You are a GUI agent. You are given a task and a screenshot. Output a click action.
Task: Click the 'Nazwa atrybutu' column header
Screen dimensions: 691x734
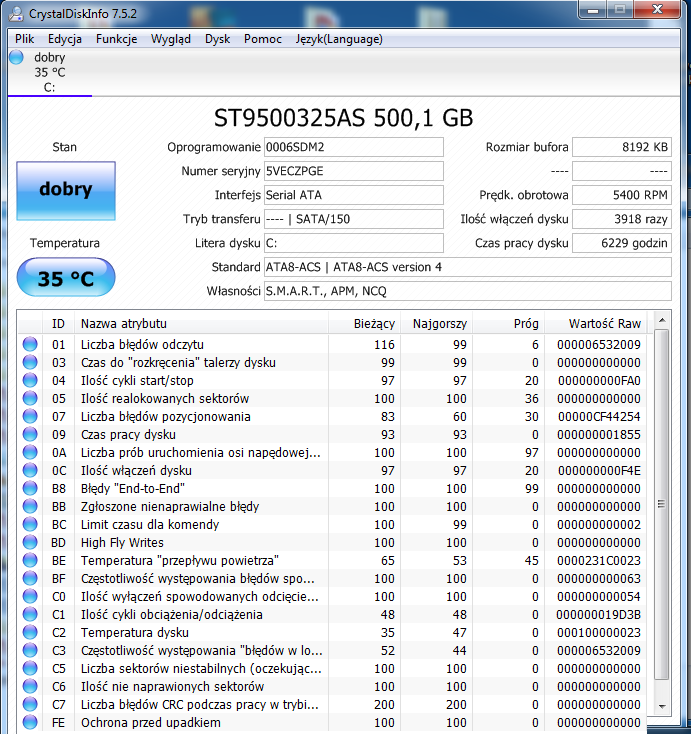click(x=201, y=323)
